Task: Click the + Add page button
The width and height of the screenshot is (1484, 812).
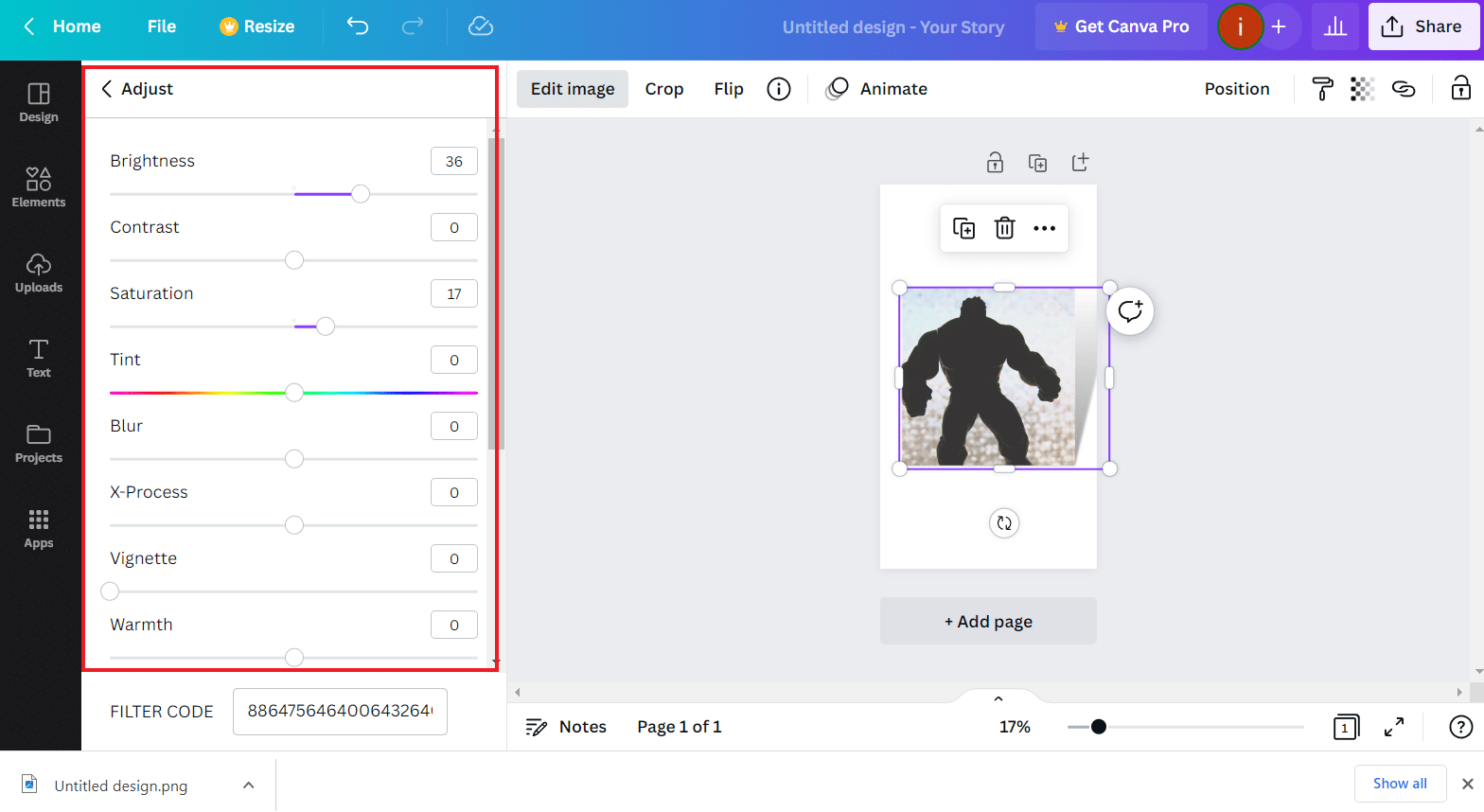Action: [x=988, y=621]
